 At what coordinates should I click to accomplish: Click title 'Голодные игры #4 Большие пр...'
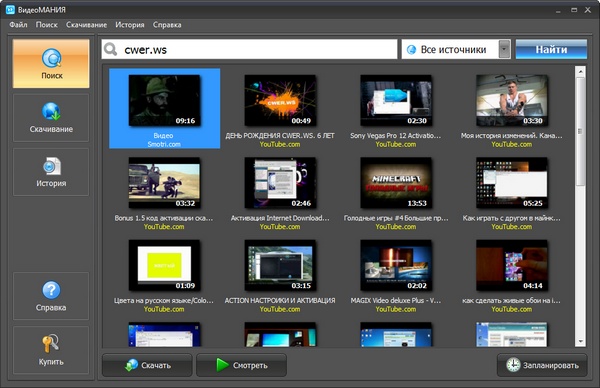(396, 218)
